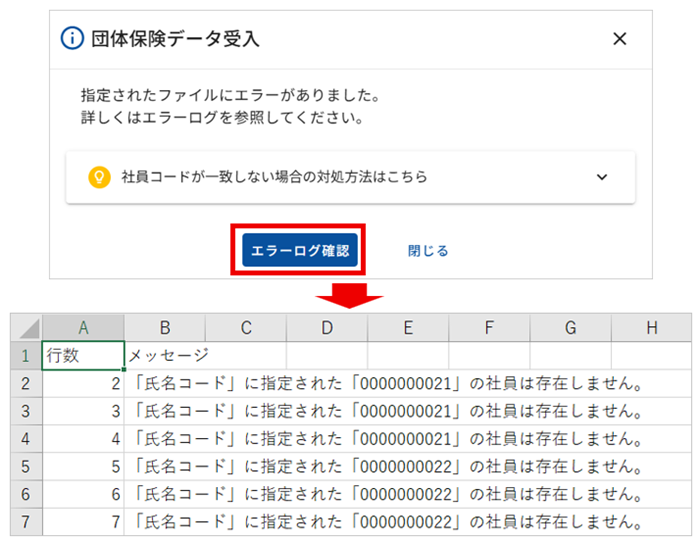Select column C header

246,328
